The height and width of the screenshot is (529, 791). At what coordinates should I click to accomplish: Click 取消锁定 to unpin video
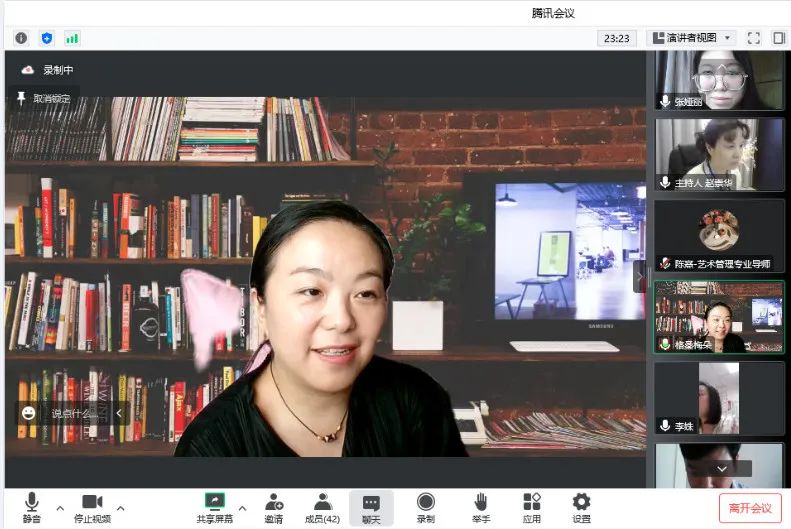point(44,98)
